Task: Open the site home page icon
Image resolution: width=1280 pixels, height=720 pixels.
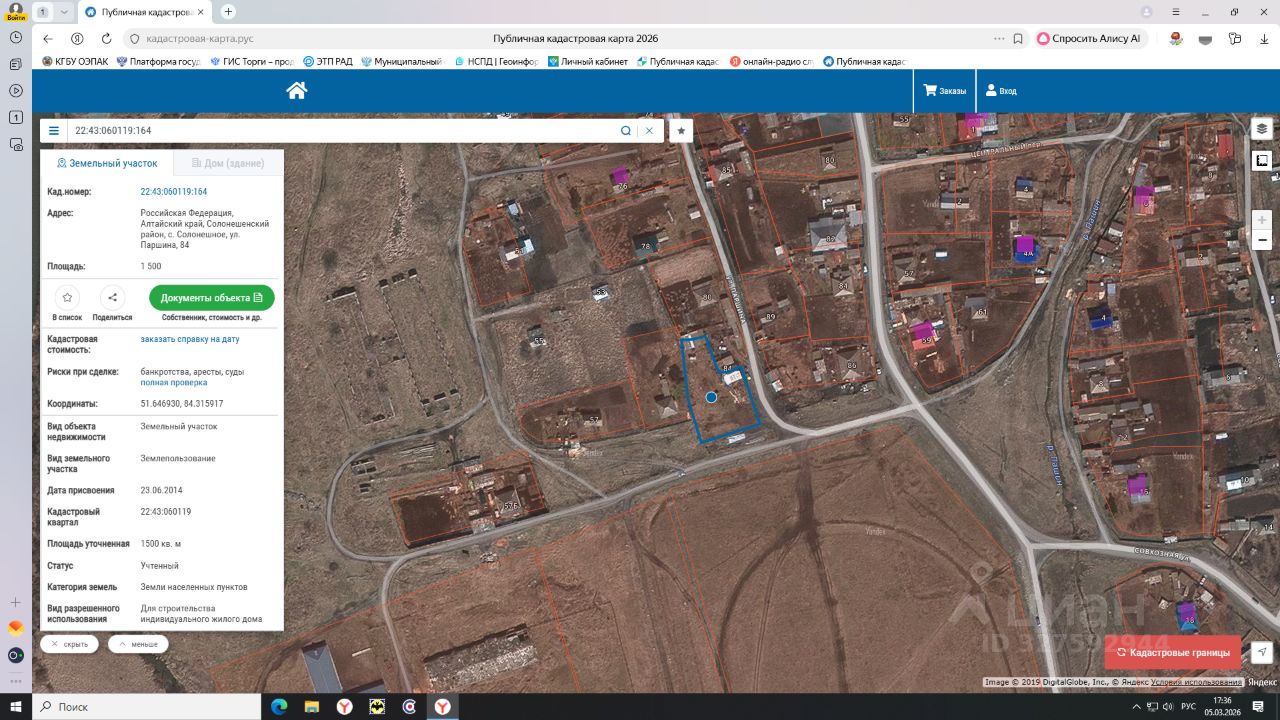Action: (296, 90)
